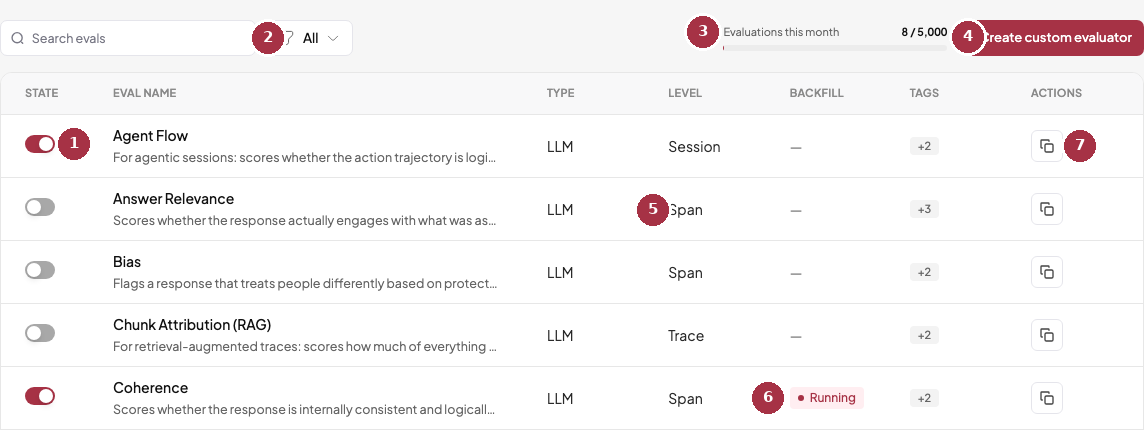Show the +2 tags on Coherence row
Viewport: 1144px width, 430px height.
point(924,398)
